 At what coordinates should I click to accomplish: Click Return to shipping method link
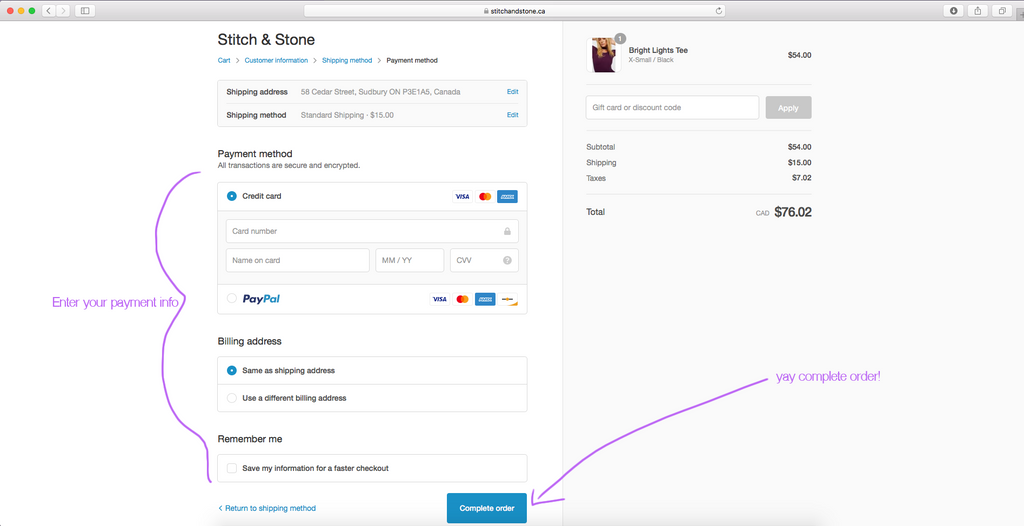267,508
